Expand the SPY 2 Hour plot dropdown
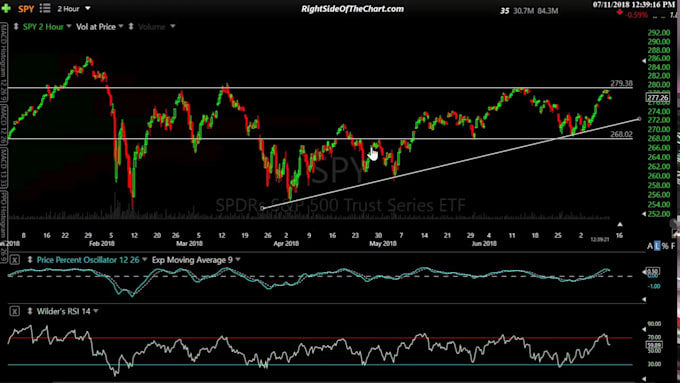This screenshot has width=680, height=383. (x=69, y=26)
